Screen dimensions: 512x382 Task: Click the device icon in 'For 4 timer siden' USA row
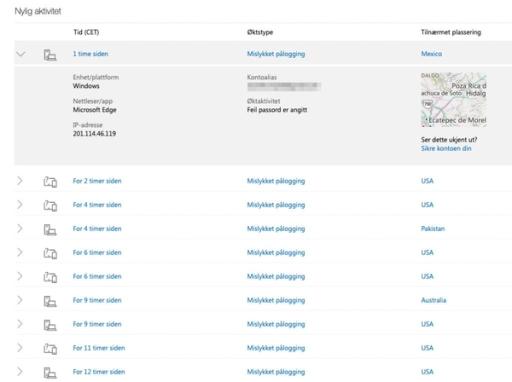point(50,206)
